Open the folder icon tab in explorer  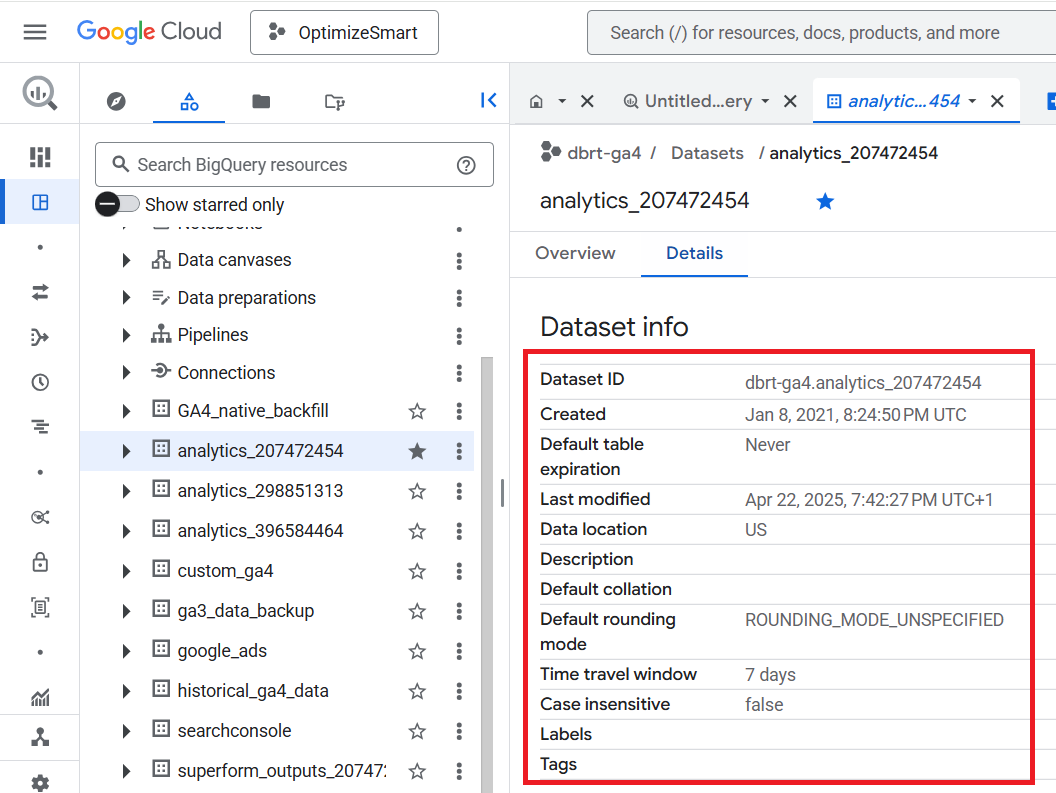tap(261, 101)
